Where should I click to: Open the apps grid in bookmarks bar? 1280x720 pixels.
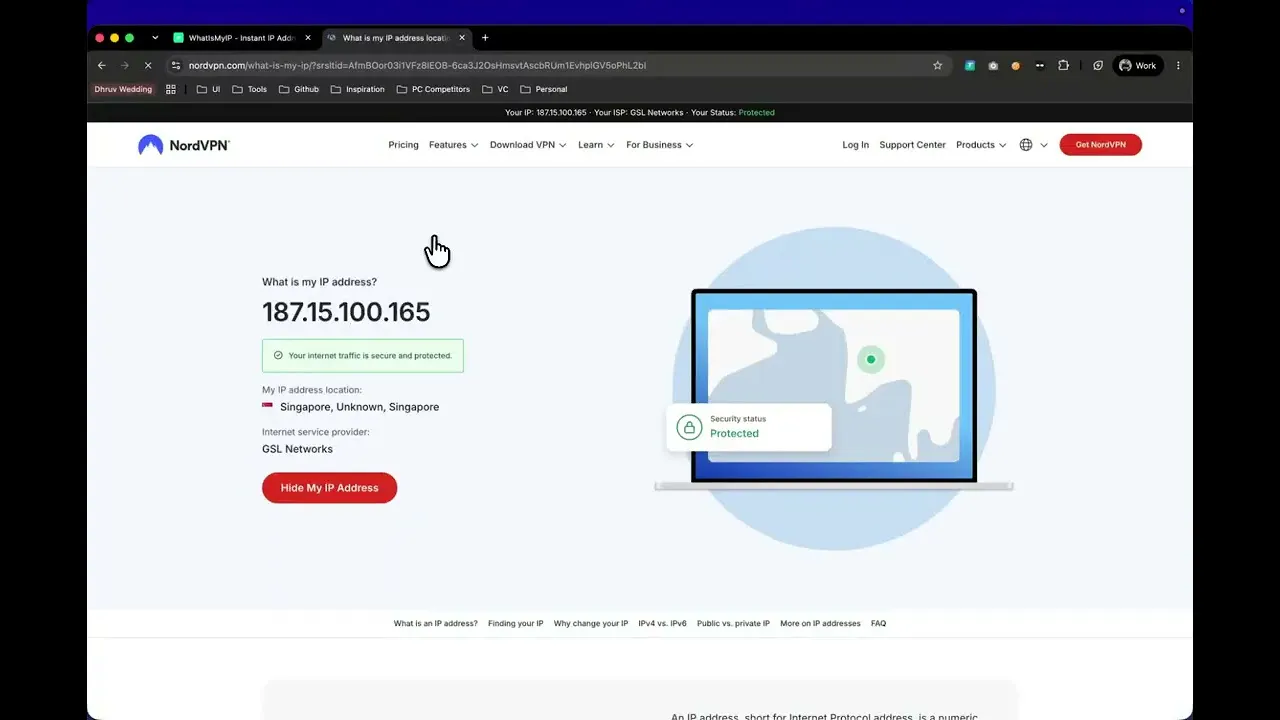click(171, 89)
